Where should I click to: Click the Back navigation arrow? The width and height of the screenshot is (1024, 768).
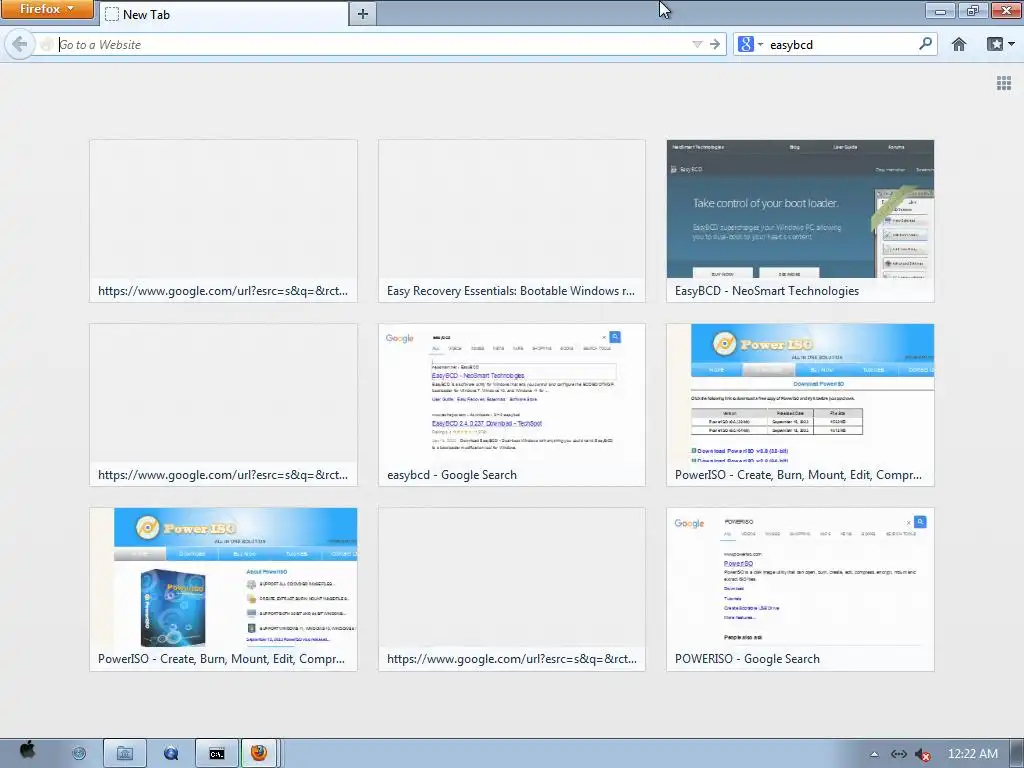pyautogui.click(x=20, y=44)
